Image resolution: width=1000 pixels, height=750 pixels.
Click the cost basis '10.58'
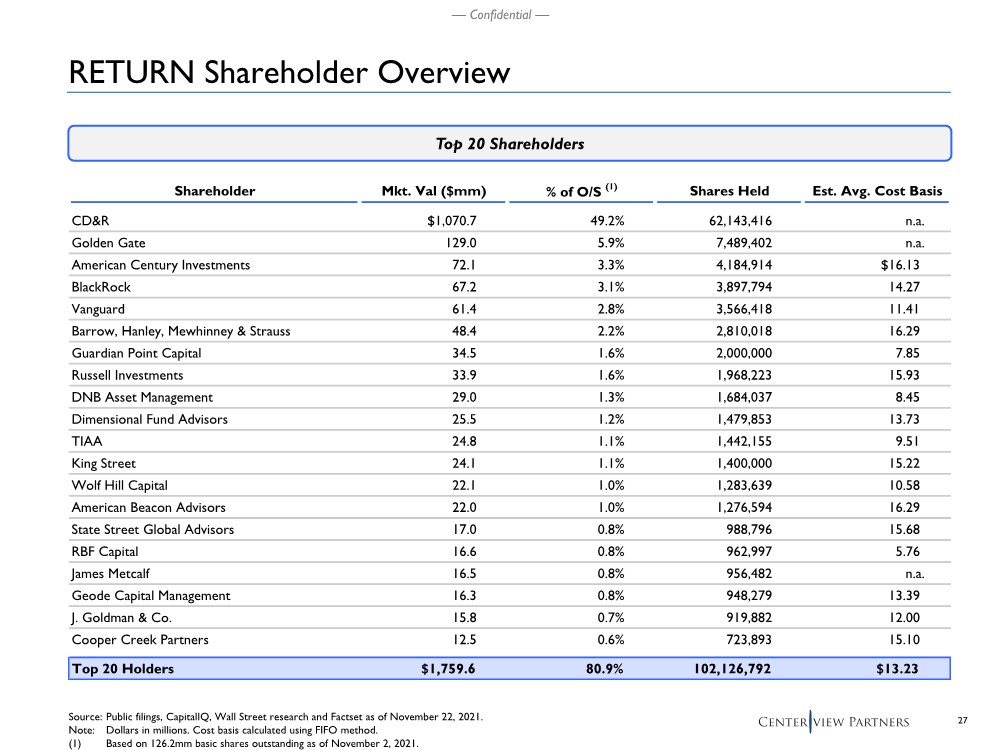(x=904, y=485)
